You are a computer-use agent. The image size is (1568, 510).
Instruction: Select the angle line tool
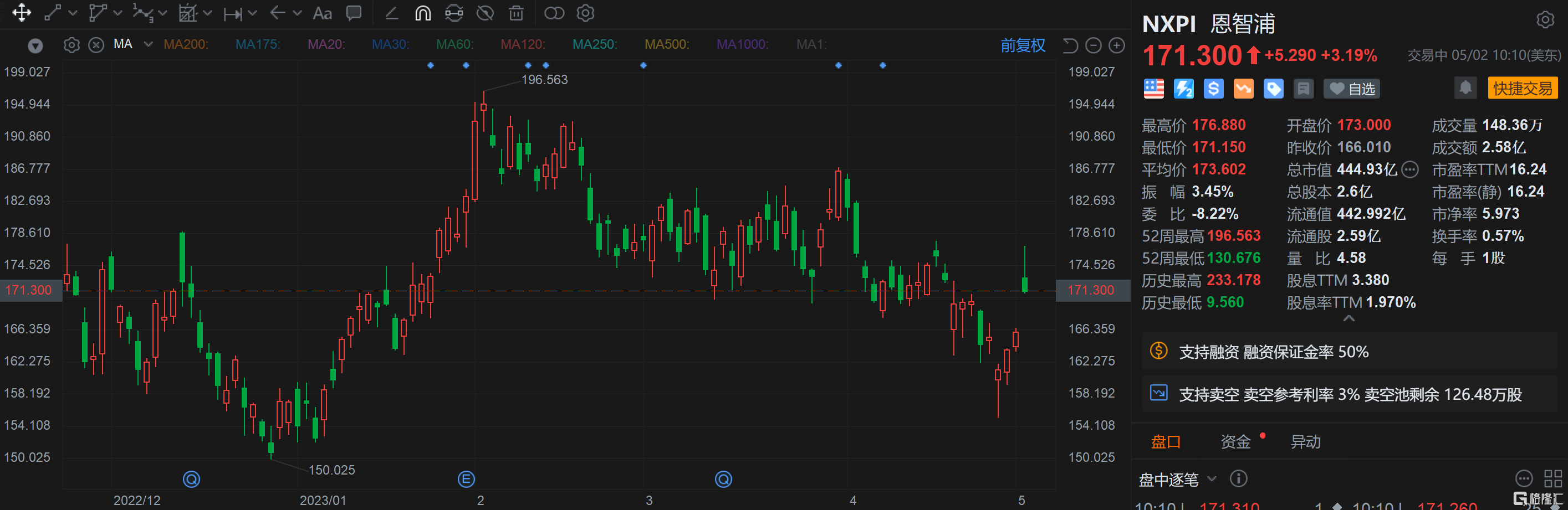[x=391, y=13]
